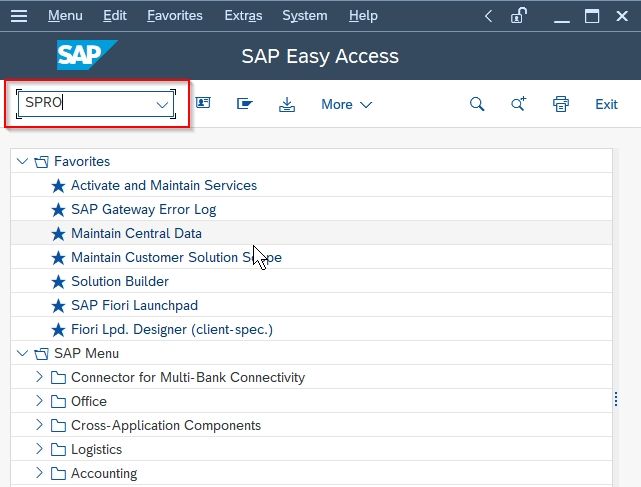Click star icon beside Activate and Maintain Services
Image resolution: width=641 pixels, height=487 pixels.
click(58, 186)
